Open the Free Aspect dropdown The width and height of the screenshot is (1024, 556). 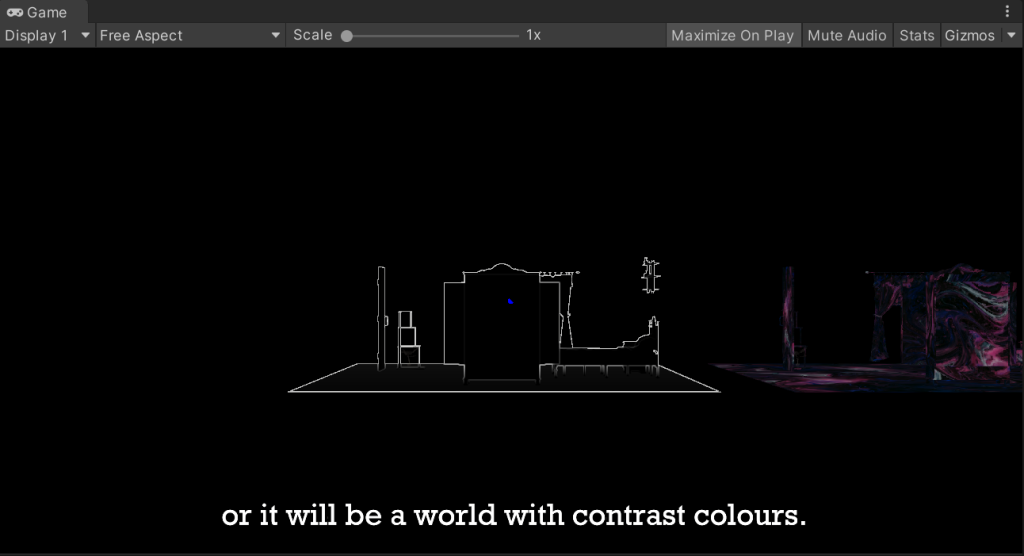pyautogui.click(x=190, y=35)
